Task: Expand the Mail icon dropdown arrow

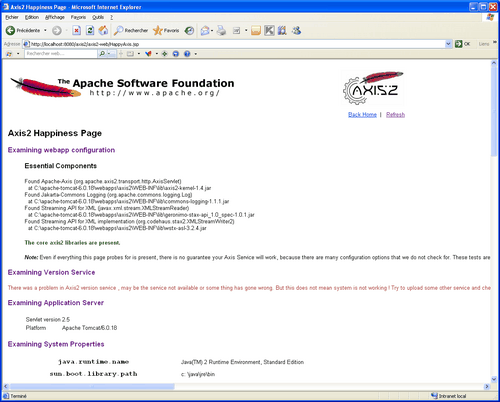Action: tap(212, 31)
